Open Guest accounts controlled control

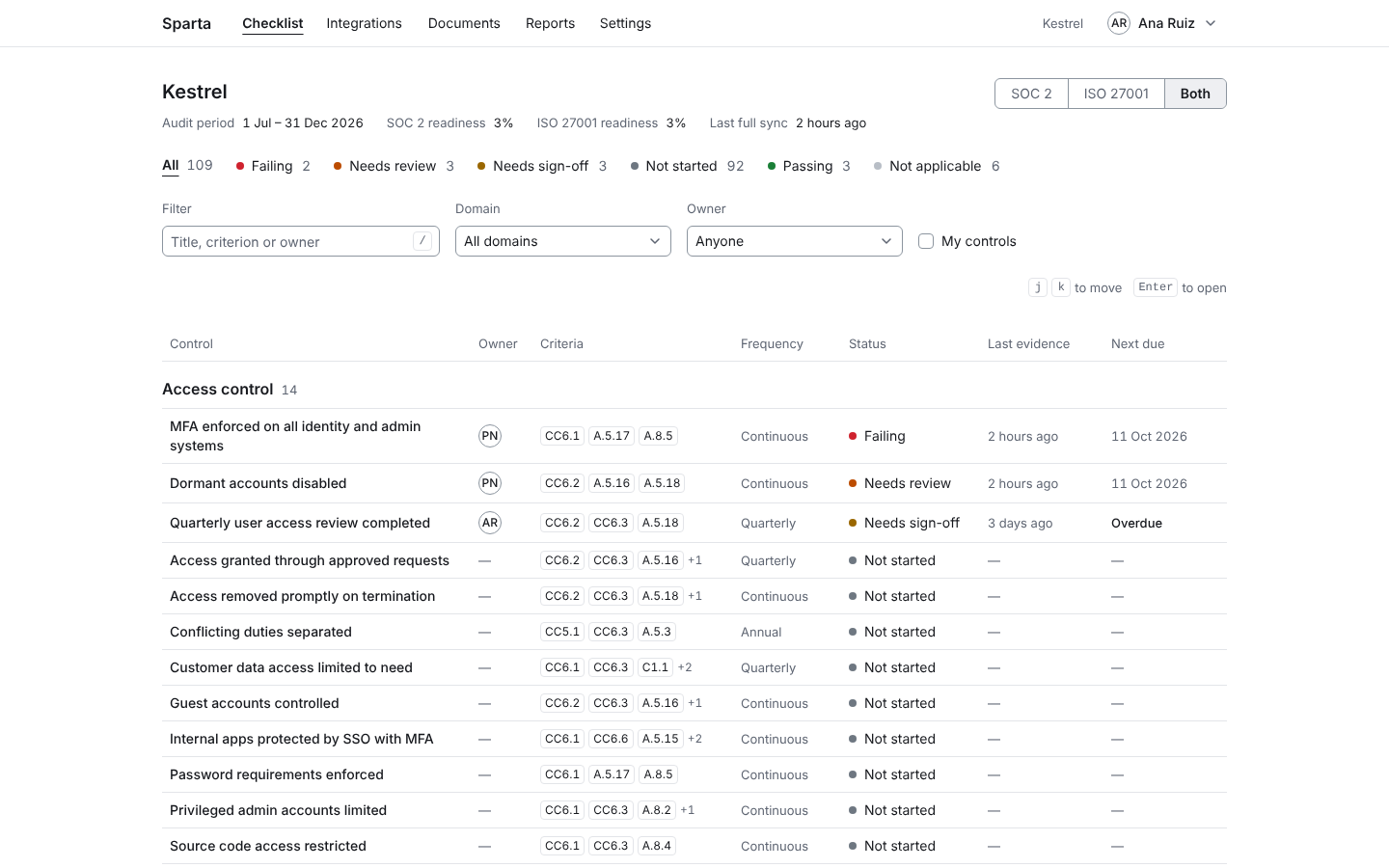click(x=255, y=703)
